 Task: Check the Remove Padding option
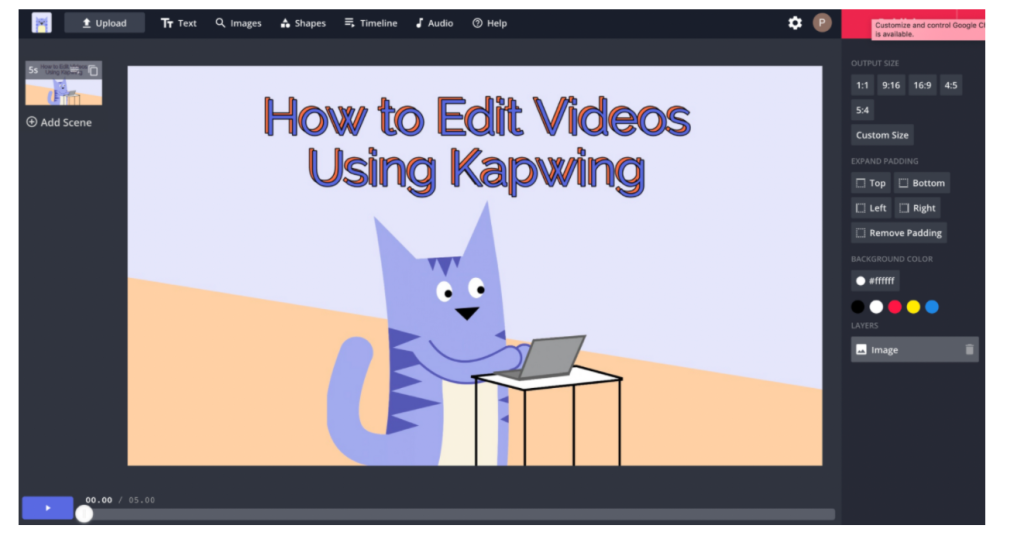pos(860,233)
